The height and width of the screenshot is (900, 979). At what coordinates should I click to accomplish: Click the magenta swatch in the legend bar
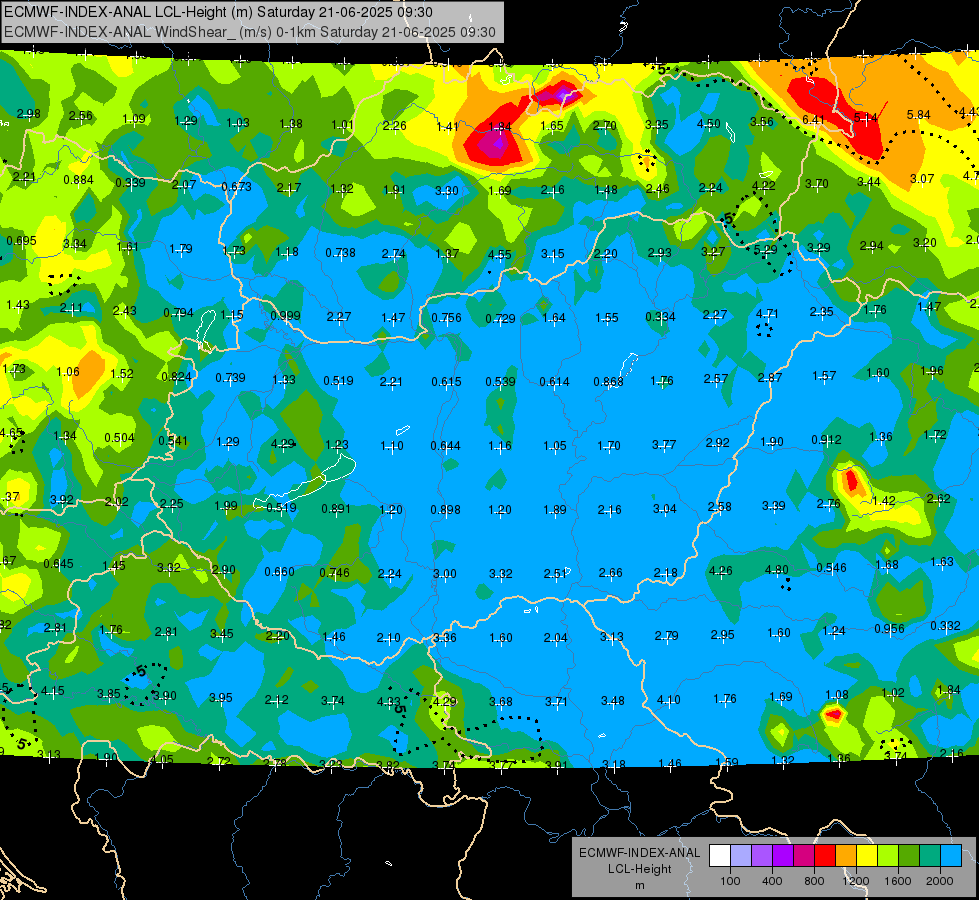(804, 855)
